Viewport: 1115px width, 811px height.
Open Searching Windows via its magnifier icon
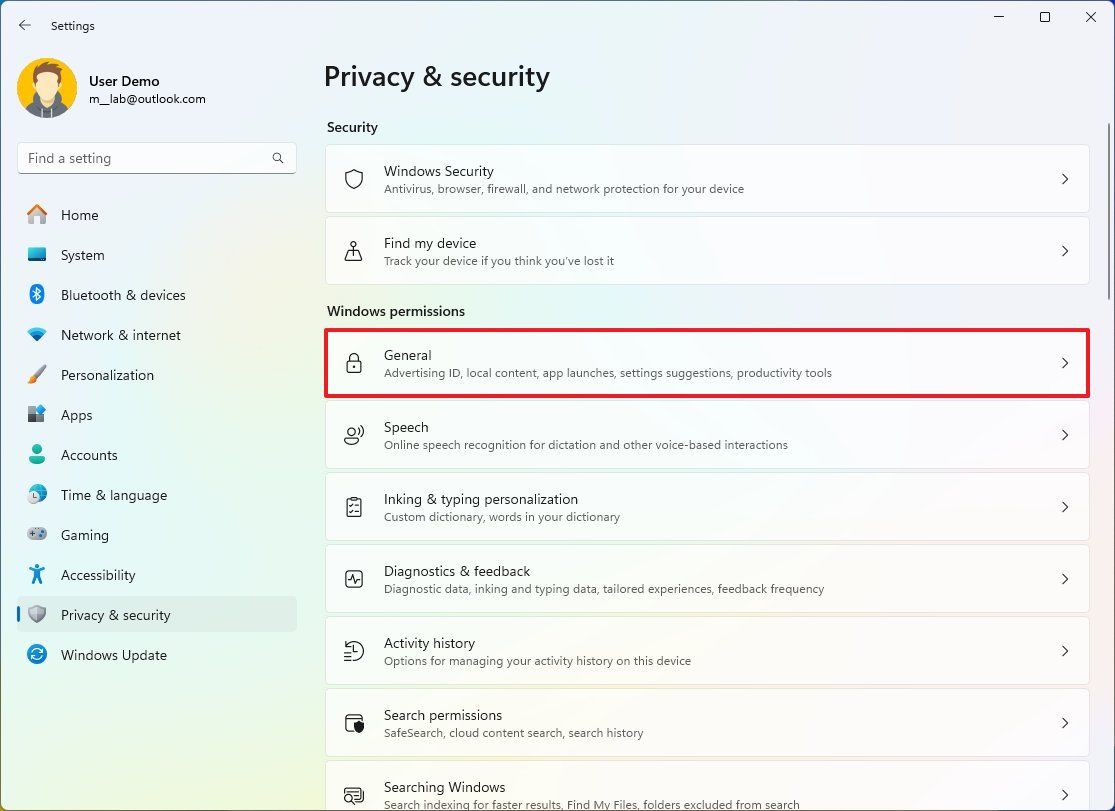coord(353,793)
